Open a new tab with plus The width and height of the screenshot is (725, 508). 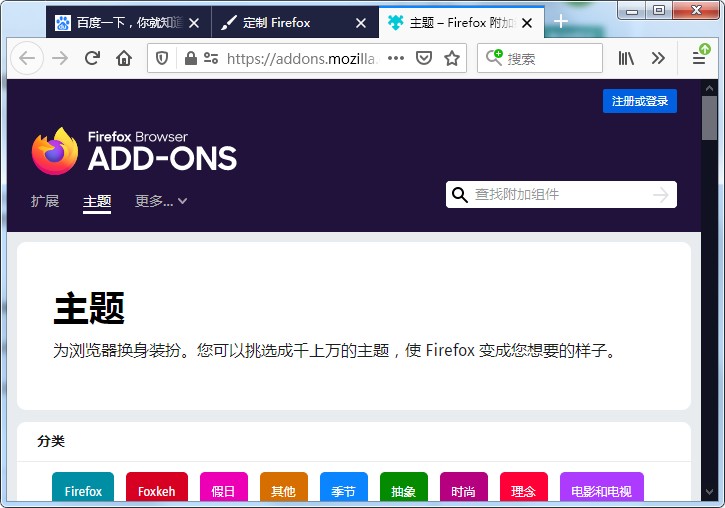(561, 21)
